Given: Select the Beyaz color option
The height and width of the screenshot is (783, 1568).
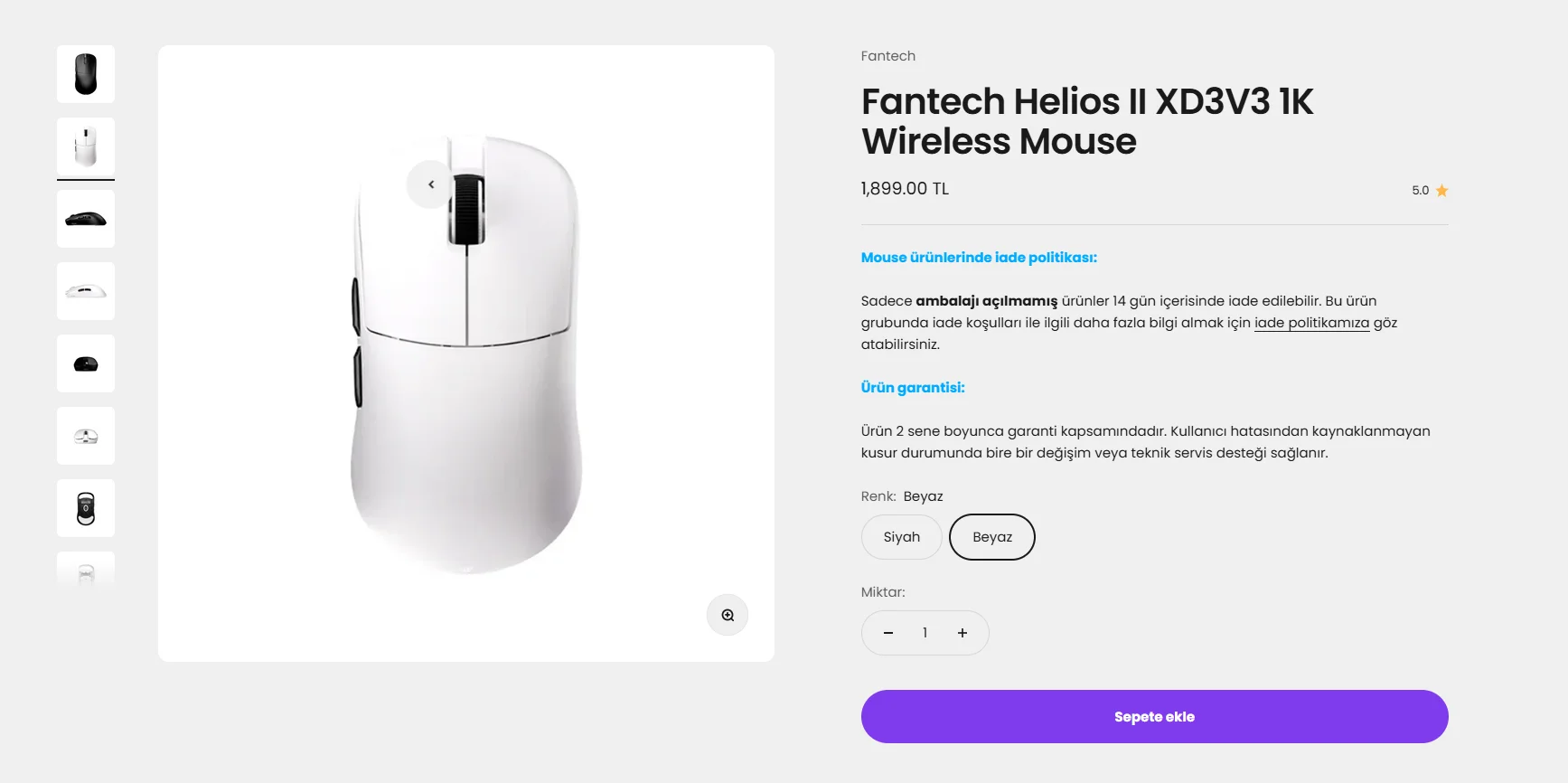Looking at the screenshot, I should pos(991,537).
